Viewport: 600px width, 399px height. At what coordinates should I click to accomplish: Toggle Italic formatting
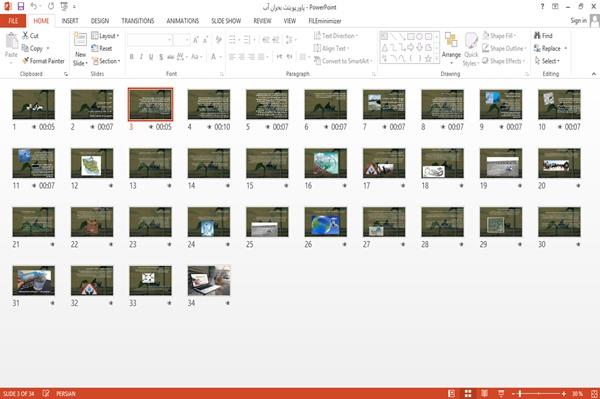(x=141, y=57)
